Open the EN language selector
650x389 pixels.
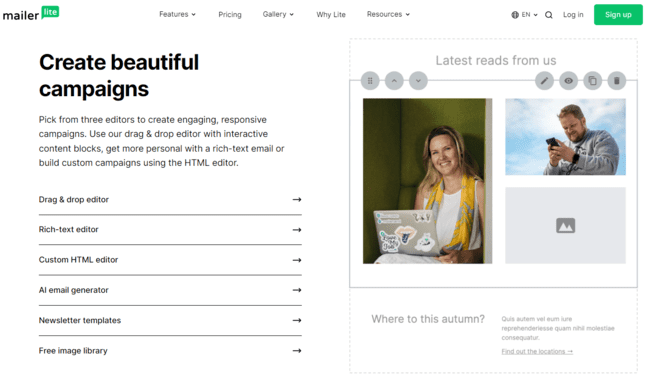(x=524, y=15)
